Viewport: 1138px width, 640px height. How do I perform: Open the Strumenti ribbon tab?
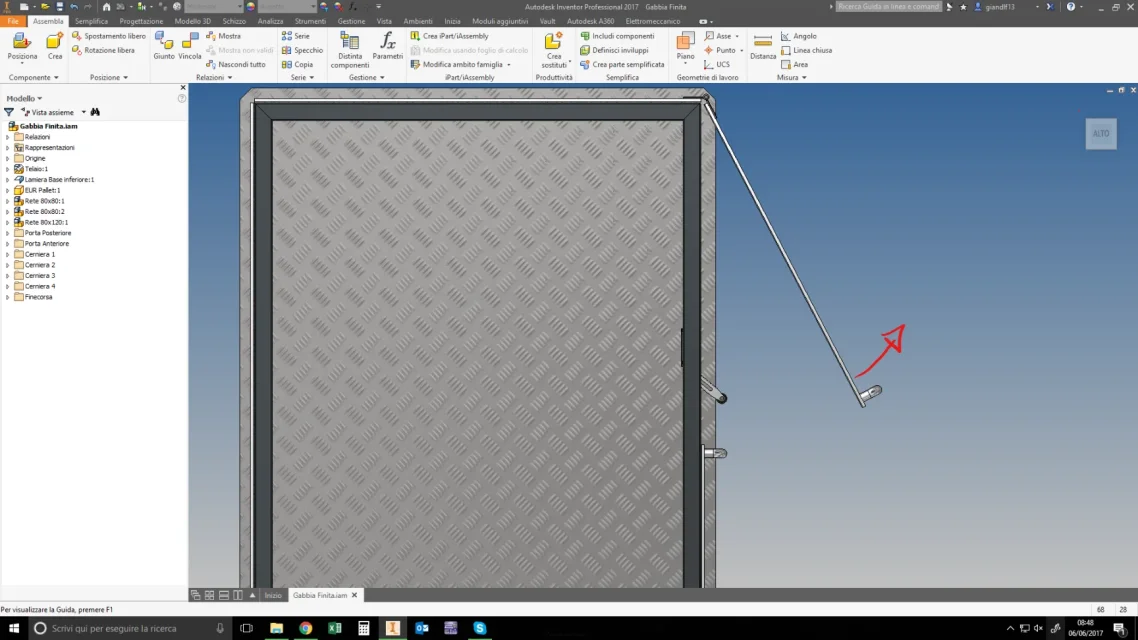pyautogui.click(x=310, y=21)
